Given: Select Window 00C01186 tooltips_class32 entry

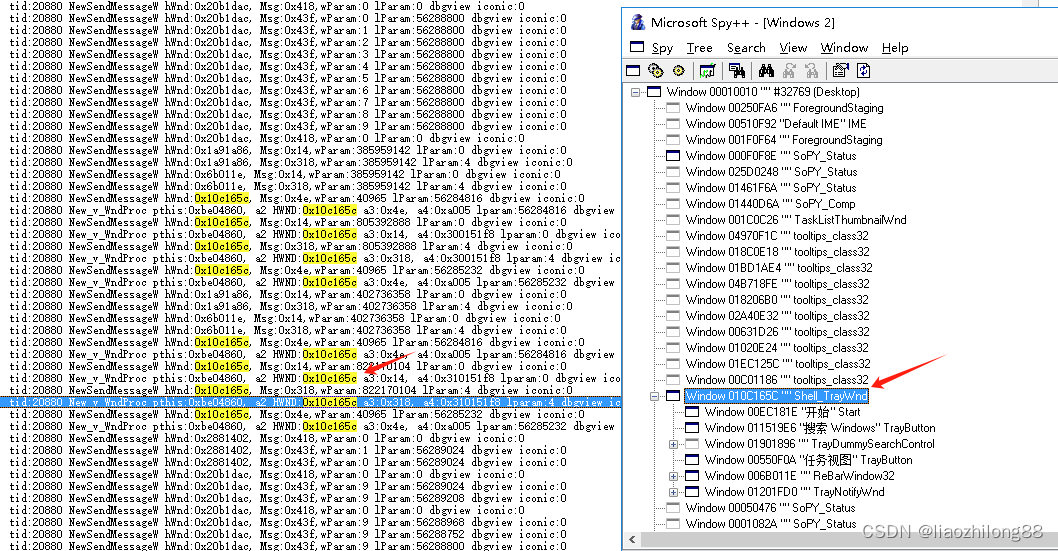Looking at the screenshot, I should tap(777, 380).
